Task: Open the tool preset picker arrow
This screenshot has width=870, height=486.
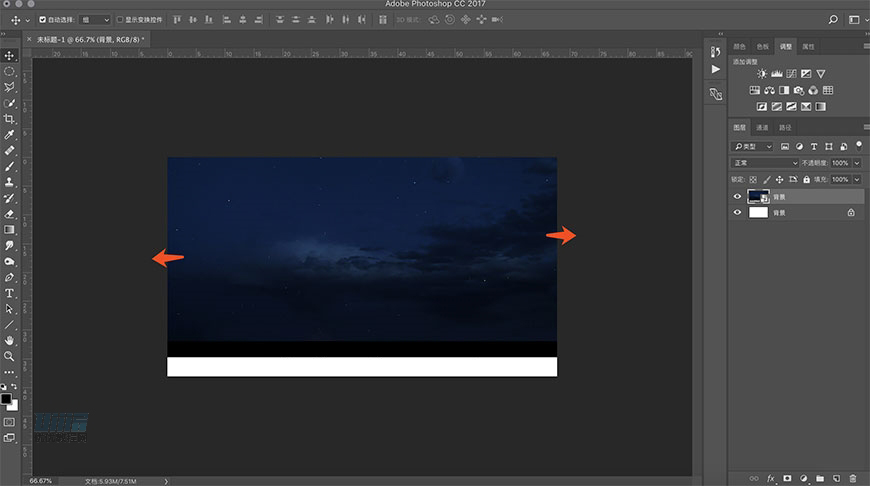Action: click(x=28, y=21)
